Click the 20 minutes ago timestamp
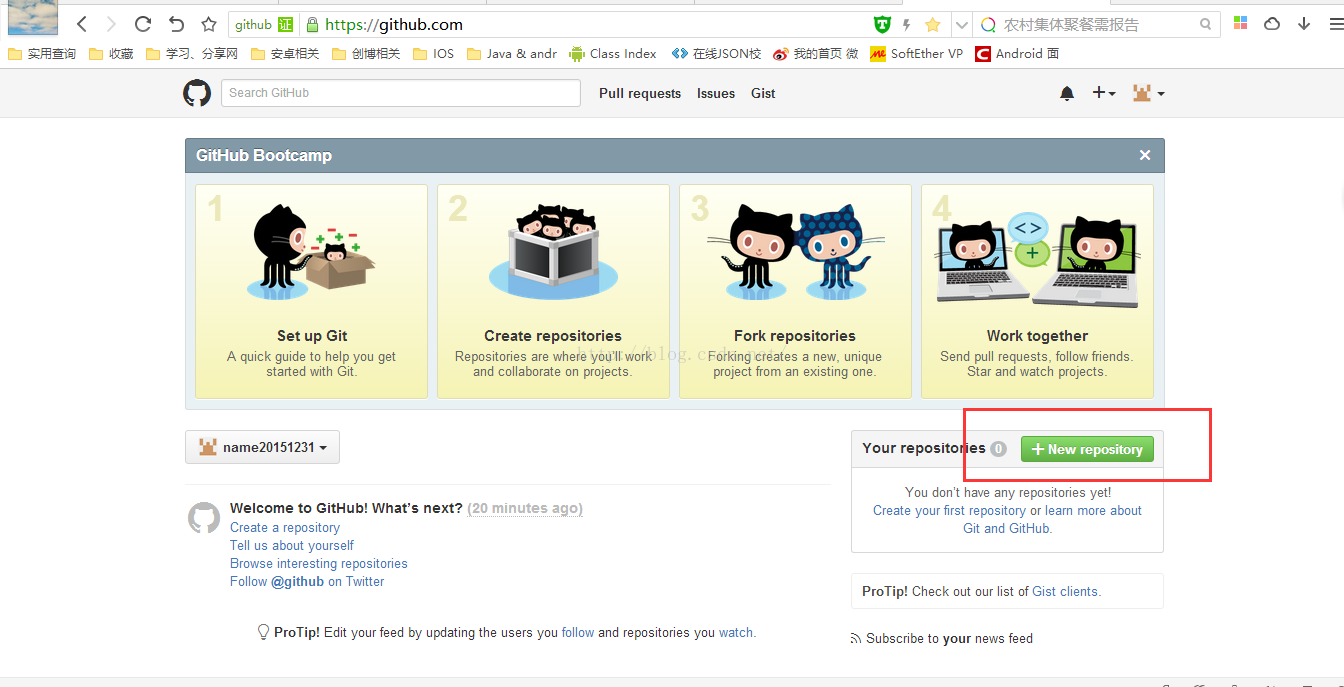This screenshot has width=1344, height=687. [x=525, y=508]
